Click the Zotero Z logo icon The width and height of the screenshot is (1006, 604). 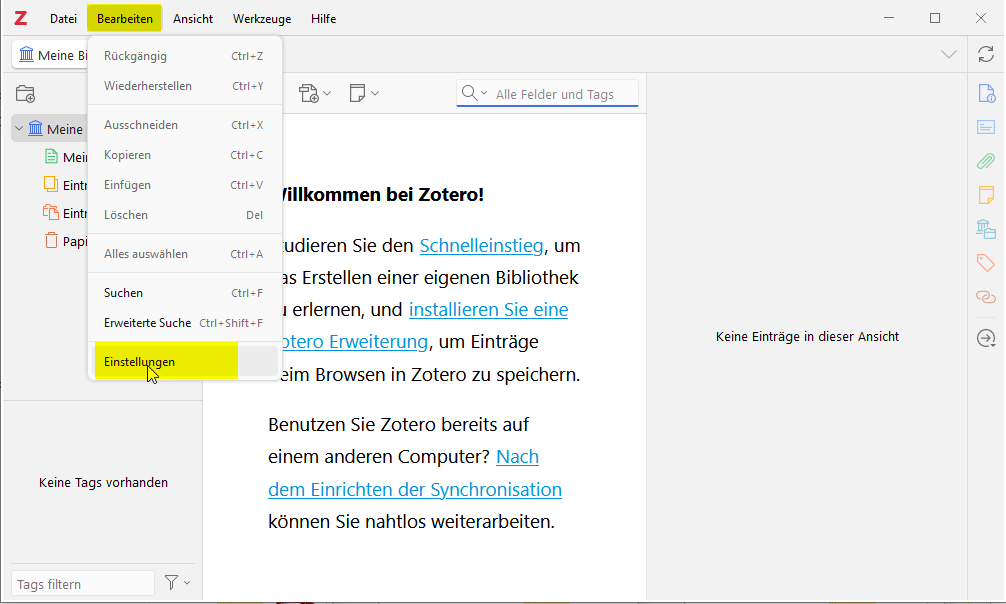pos(21,19)
